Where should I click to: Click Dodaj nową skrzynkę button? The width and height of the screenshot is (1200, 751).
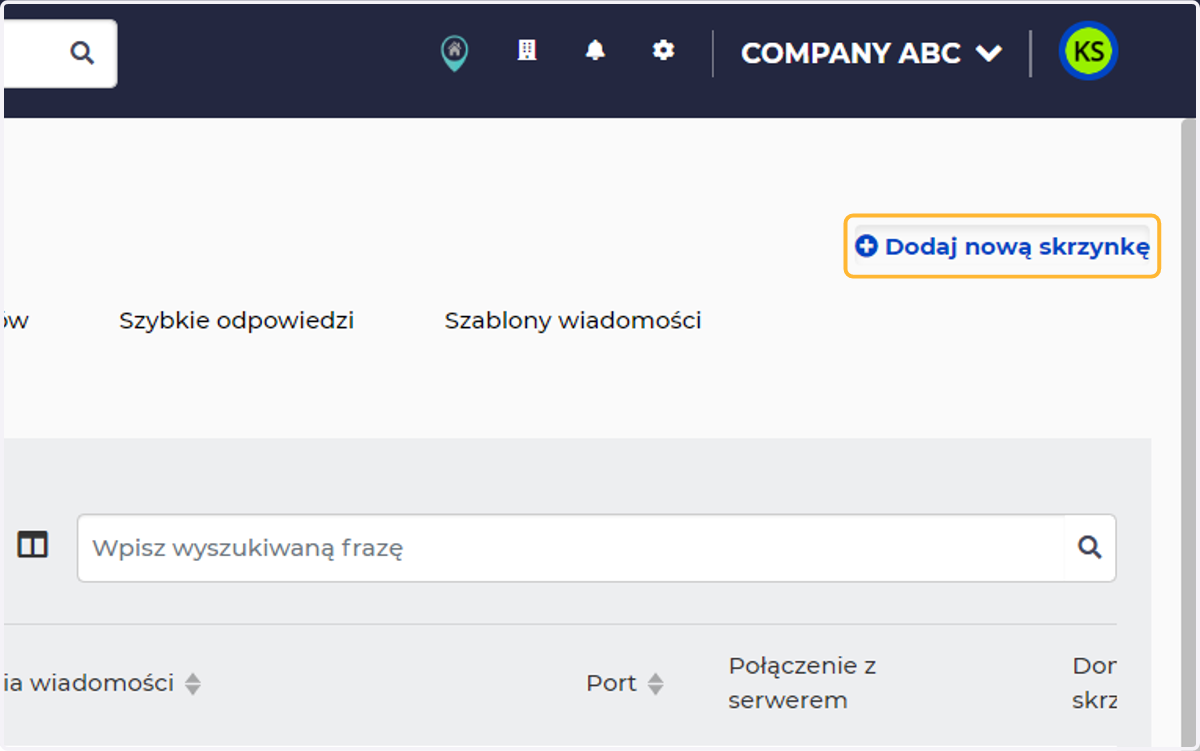pyautogui.click(x=1002, y=246)
